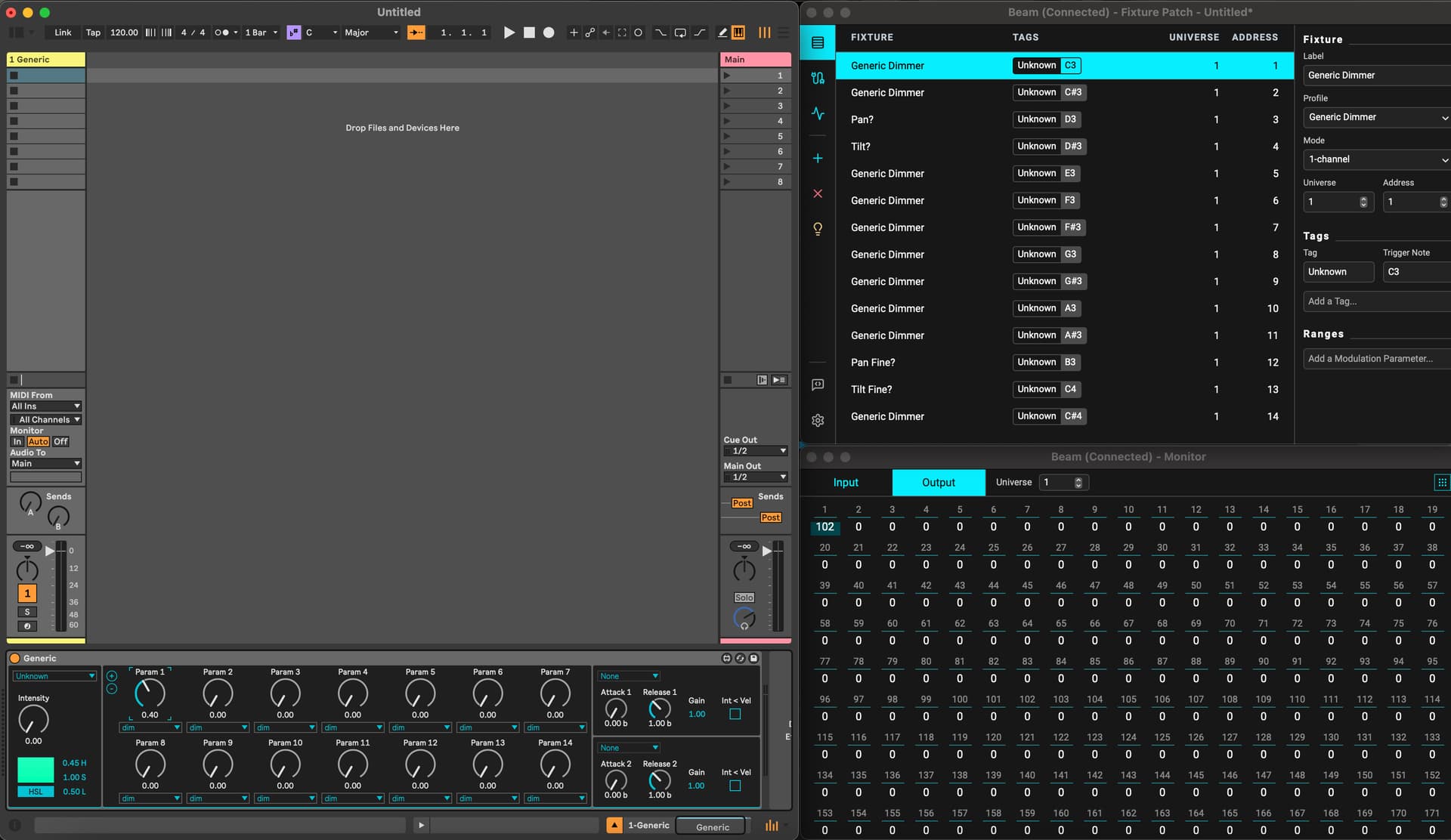Open the Major scale dropdown
The image size is (1451, 840).
coord(371,32)
